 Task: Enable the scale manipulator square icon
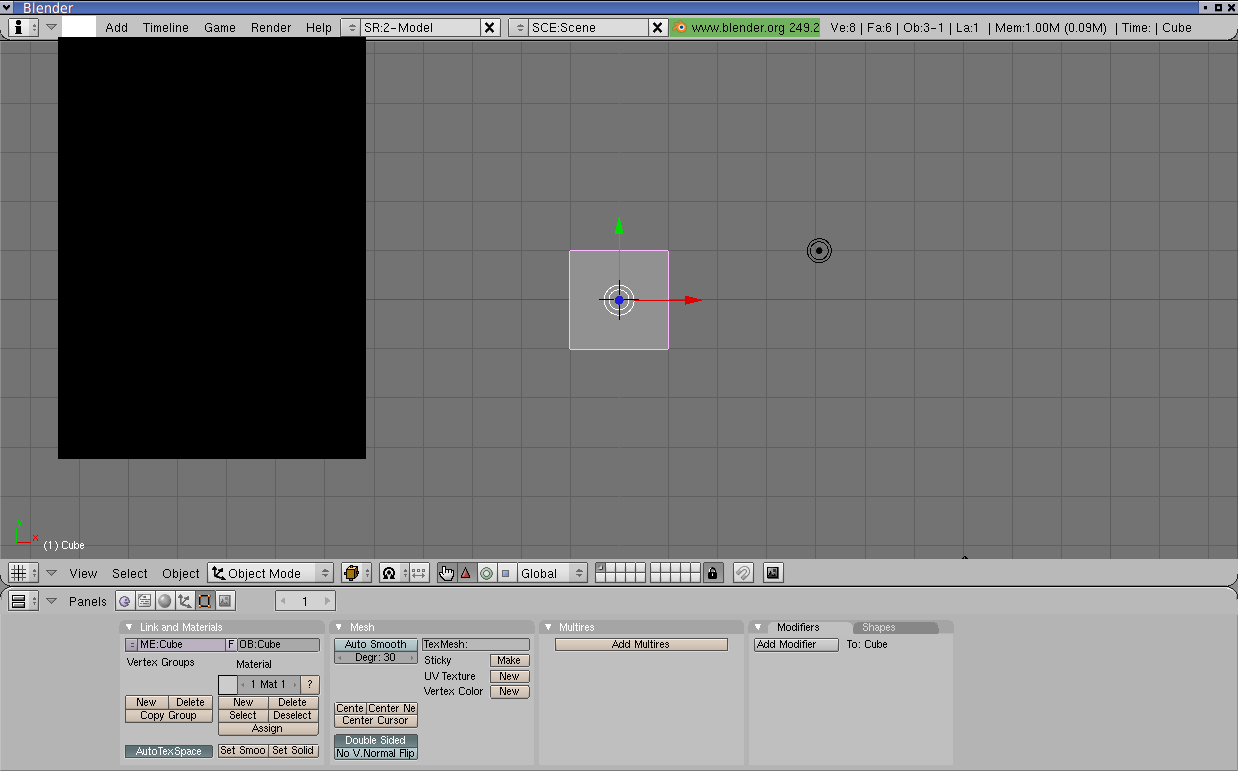pos(505,573)
